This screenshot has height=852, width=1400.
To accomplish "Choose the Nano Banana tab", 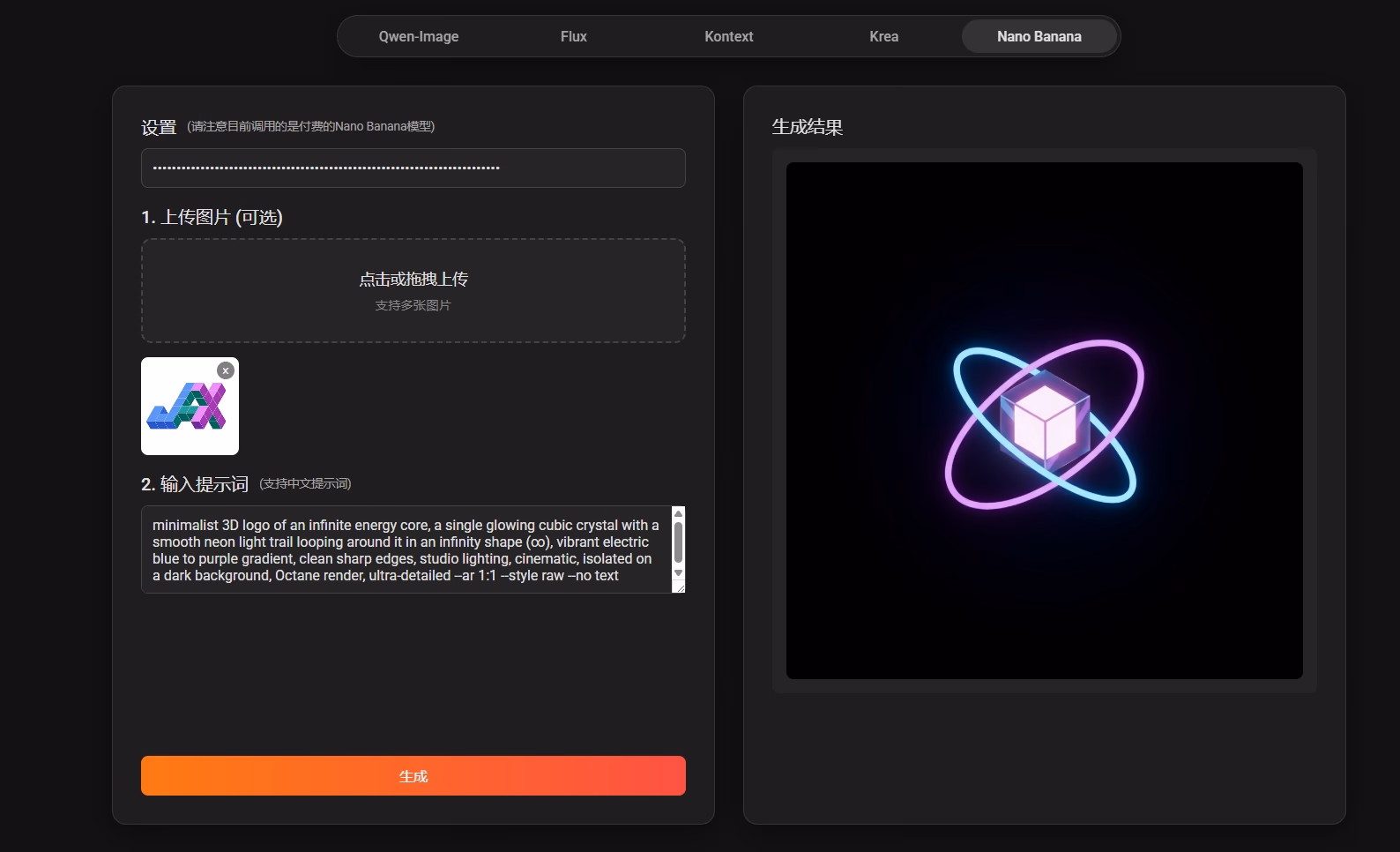I will pos(1039,37).
